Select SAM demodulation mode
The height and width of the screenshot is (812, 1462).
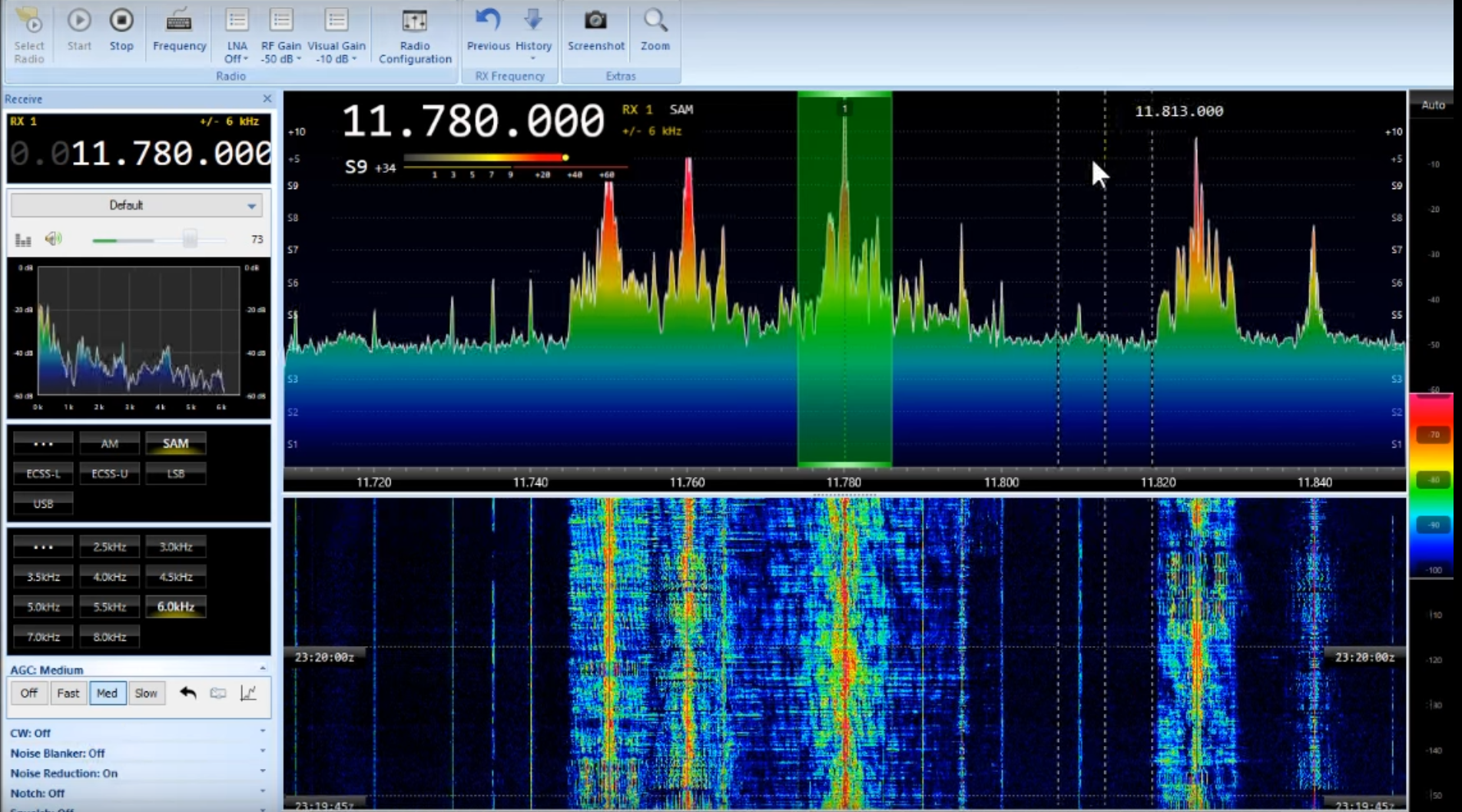(x=175, y=443)
